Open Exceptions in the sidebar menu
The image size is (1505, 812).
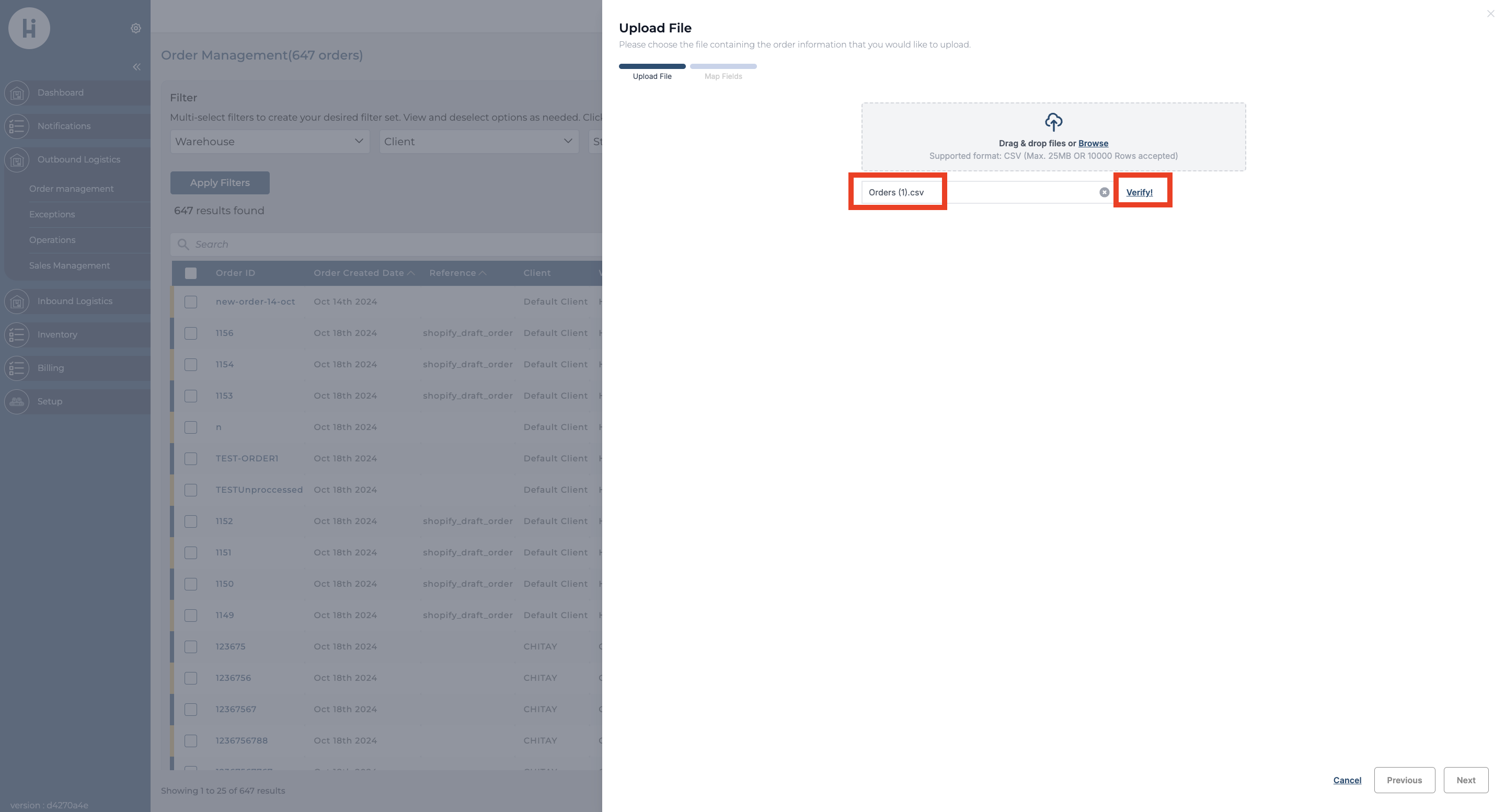click(x=52, y=214)
